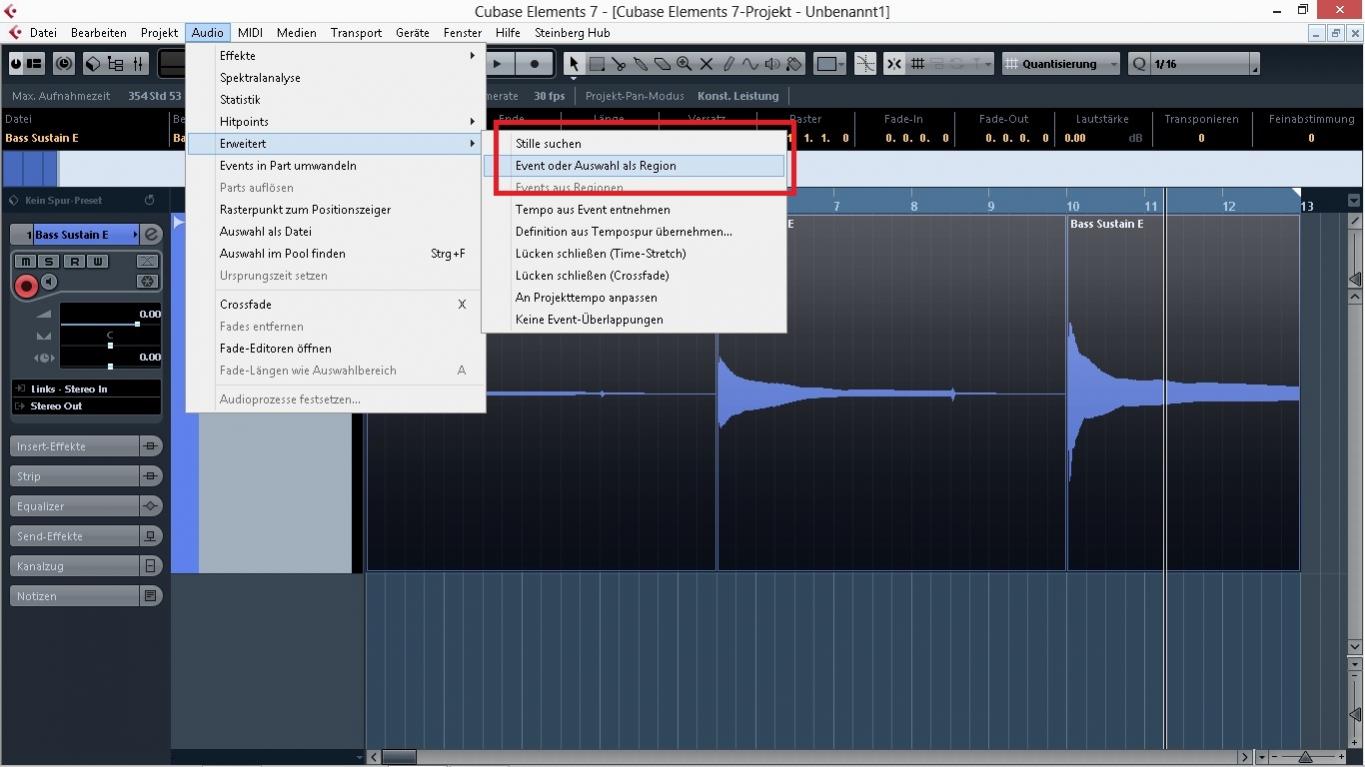This screenshot has width=1365, height=767.
Task: Expand the Notizen inspector section
Action: 74,596
